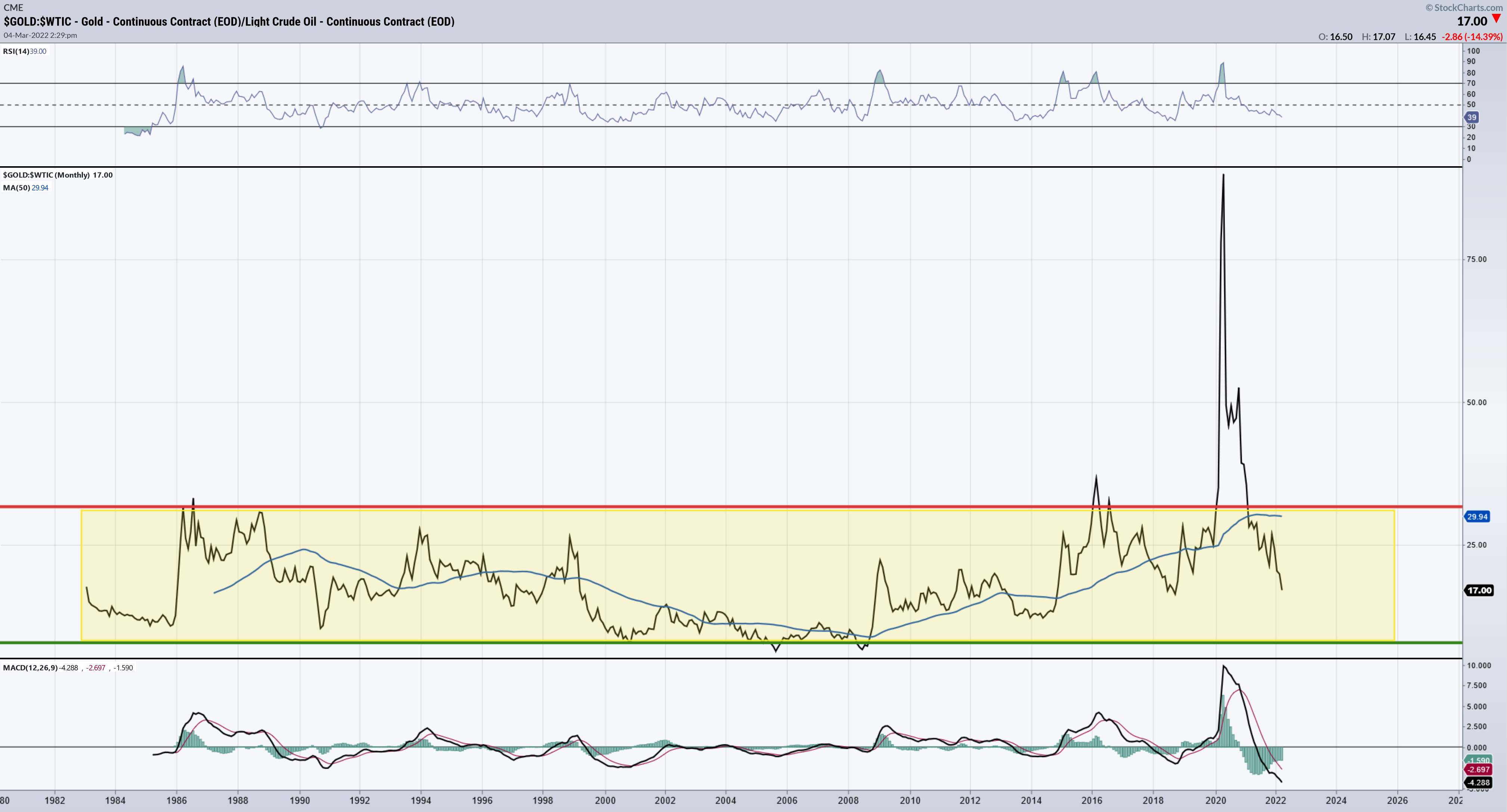Click the 2008 year label on time axis

pyautogui.click(x=848, y=800)
